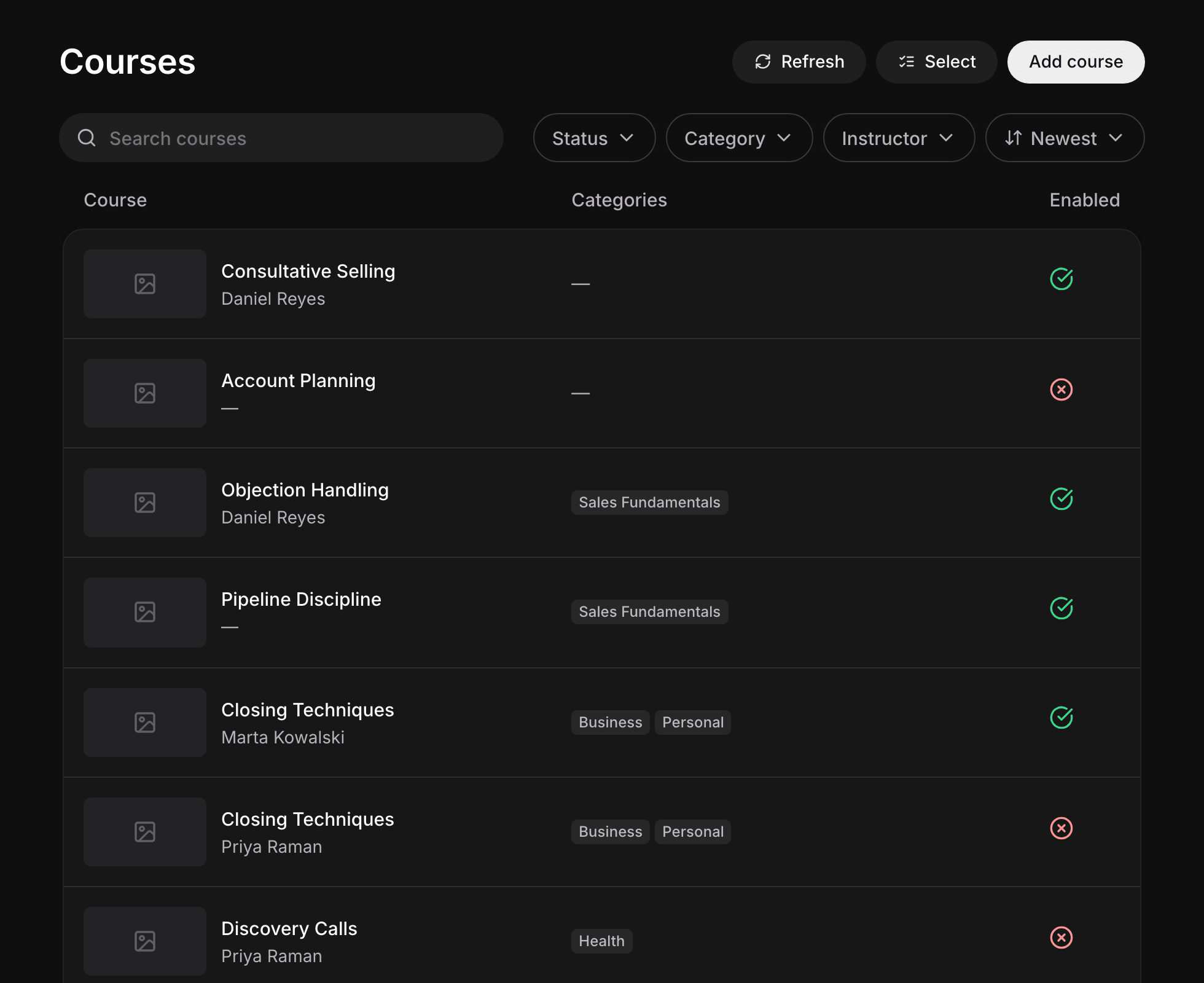This screenshot has height=983, width=1204.
Task: Click Pipeline Discipline image placeholder icon
Action: [145, 612]
